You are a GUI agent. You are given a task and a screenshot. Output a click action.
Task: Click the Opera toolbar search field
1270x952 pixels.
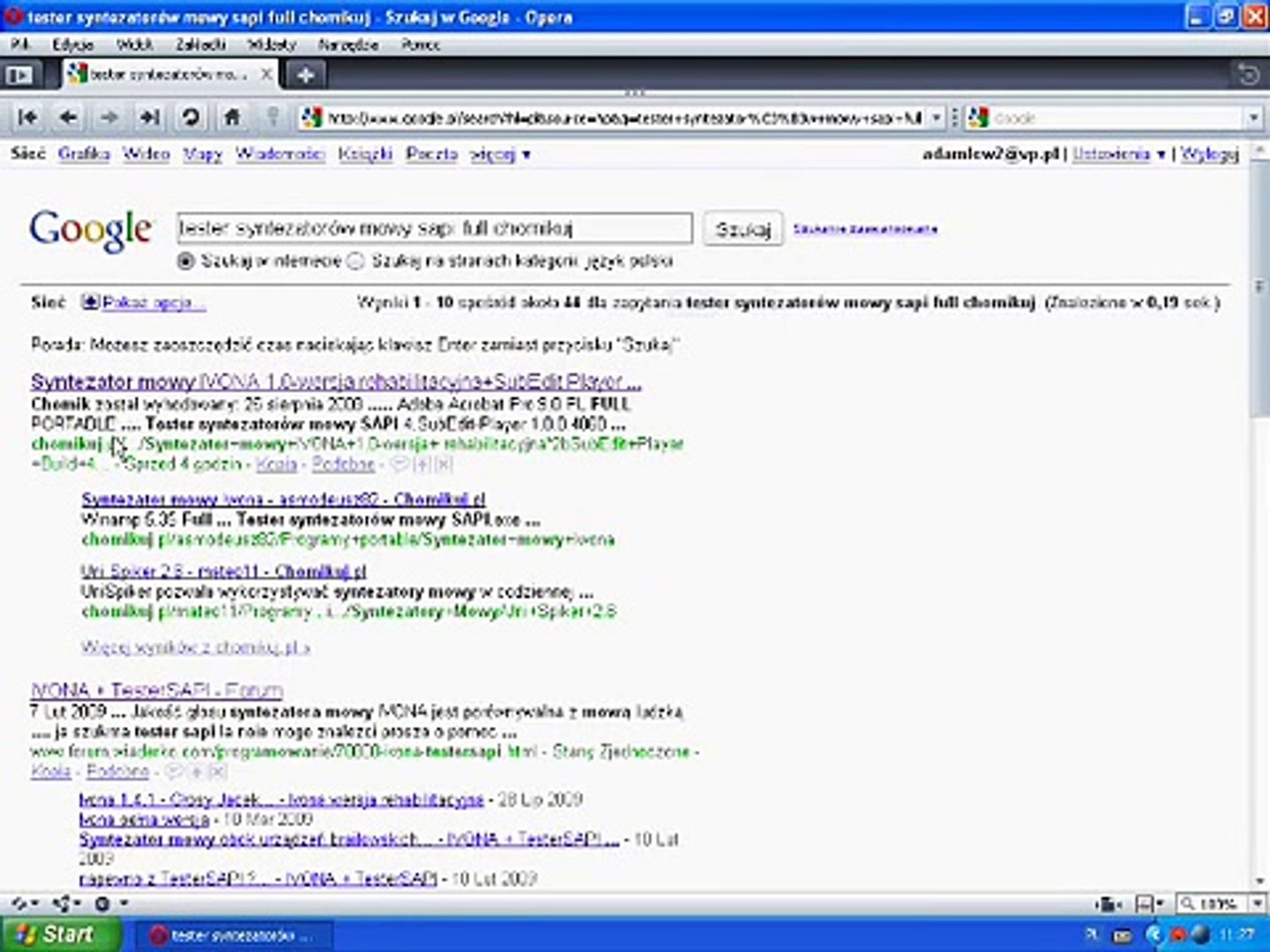coord(1117,117)
